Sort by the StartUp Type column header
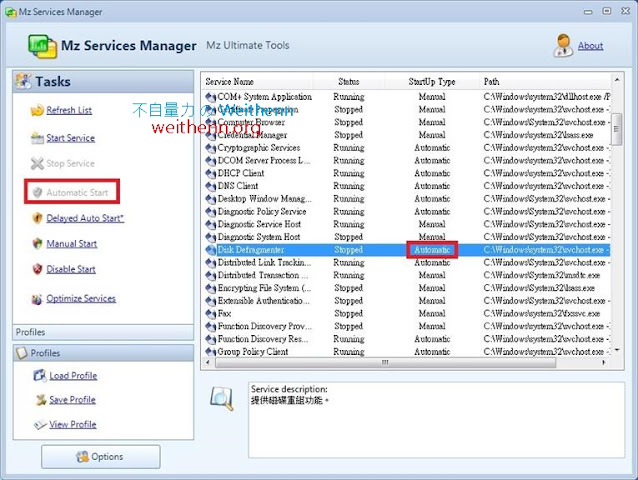638x480 pixels. (432, 82)
